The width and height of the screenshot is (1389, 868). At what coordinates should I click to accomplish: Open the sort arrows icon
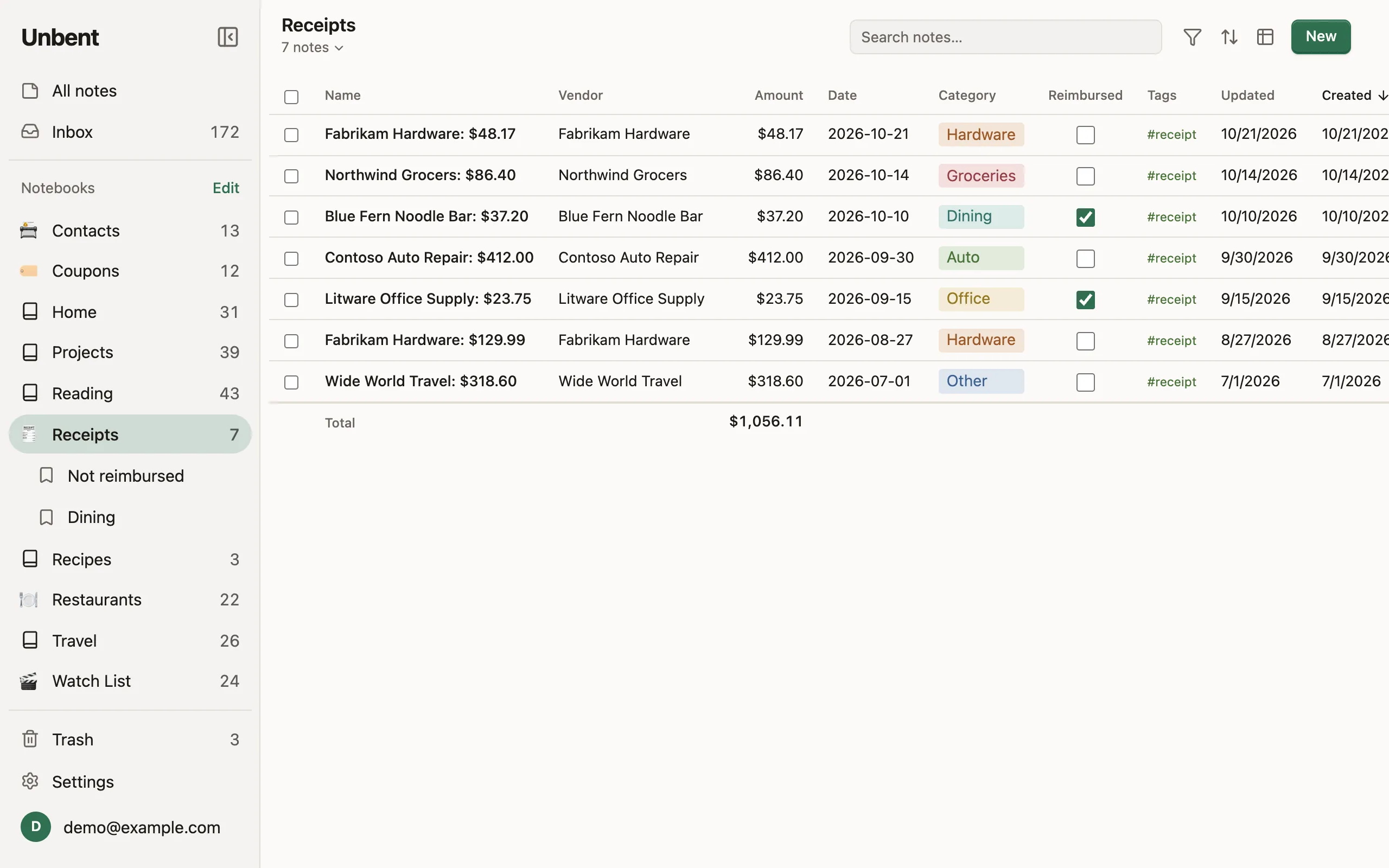coord(1229,37)
